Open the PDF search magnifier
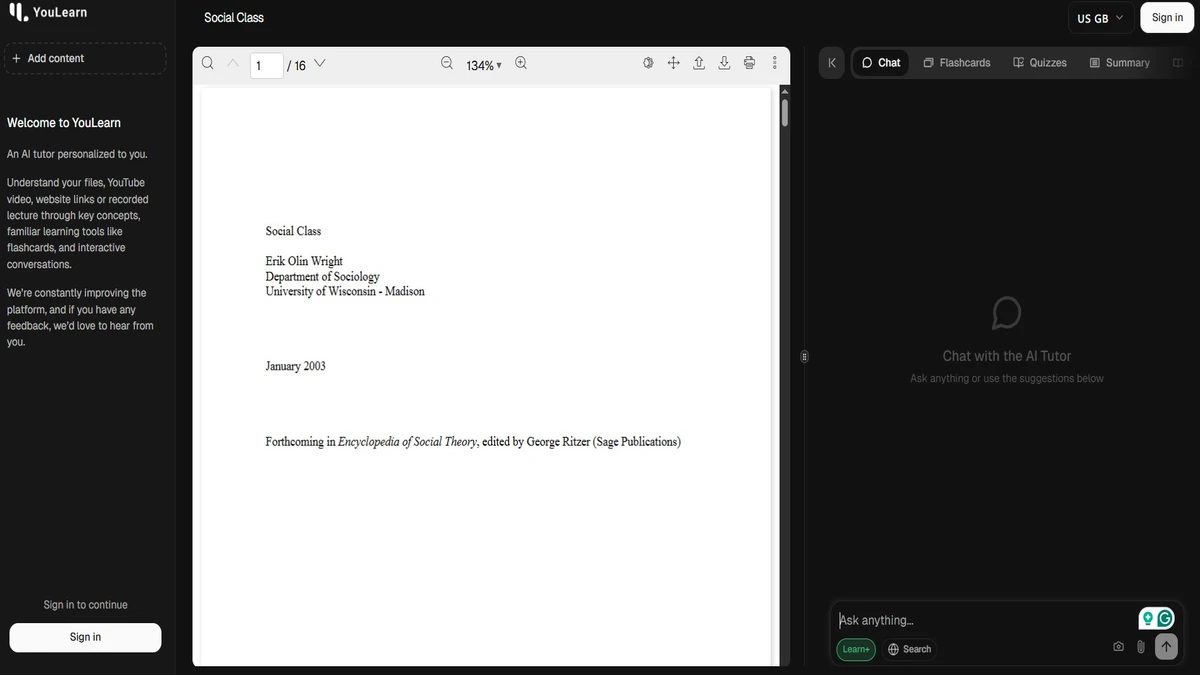This screenshot has width=1200, height=675. (x=208, y=63)
